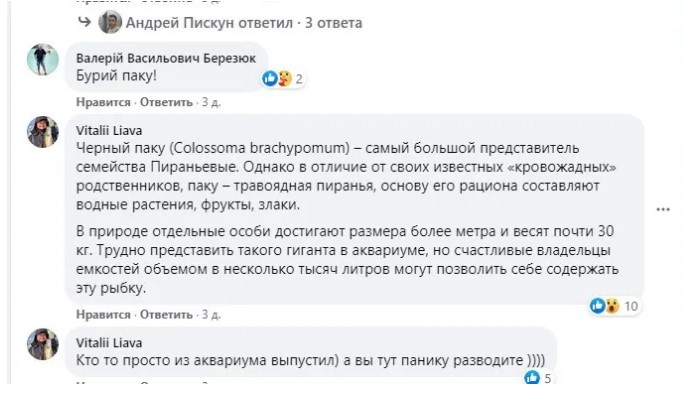Click blue like icon showing 10 reactions

[598, 306]
